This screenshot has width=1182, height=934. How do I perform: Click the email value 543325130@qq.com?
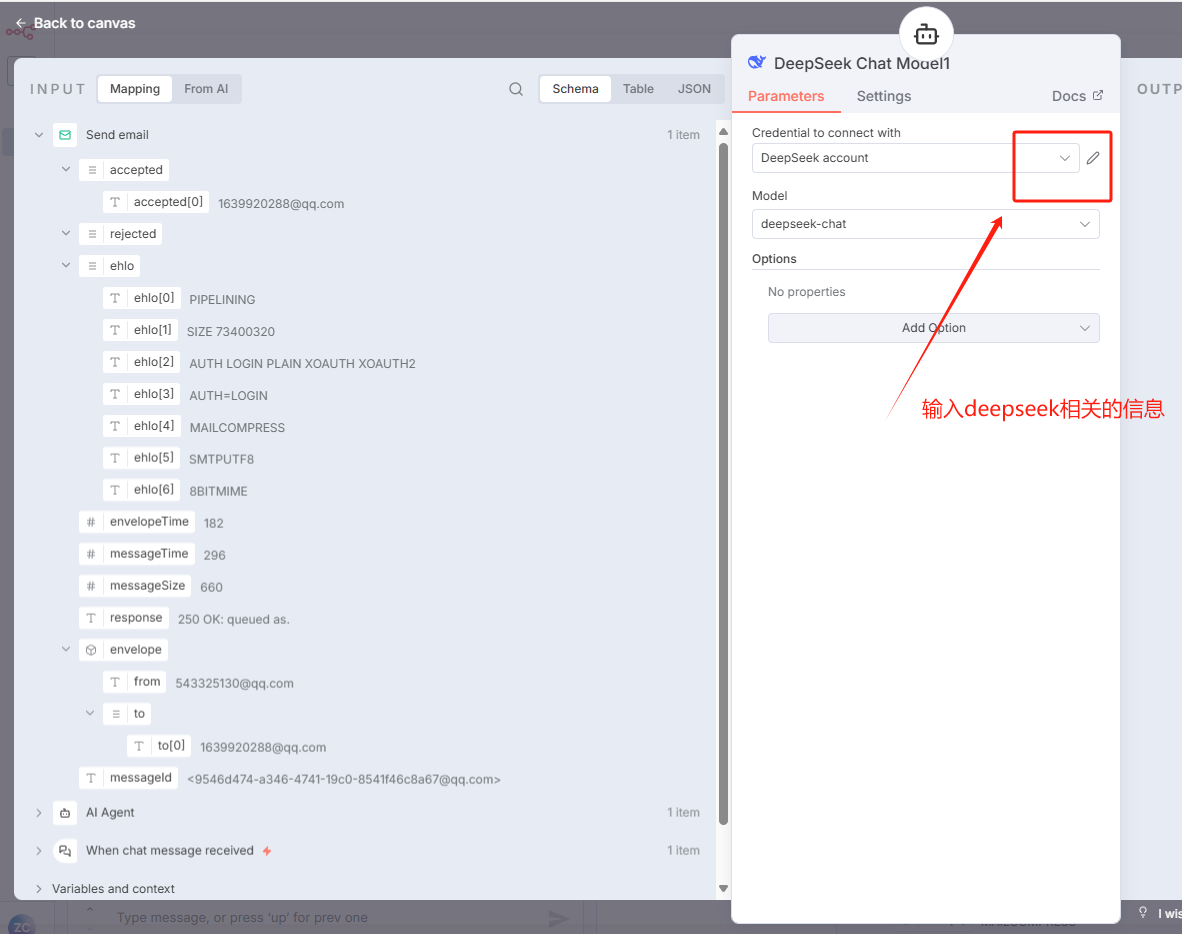[x=234, y=683]
